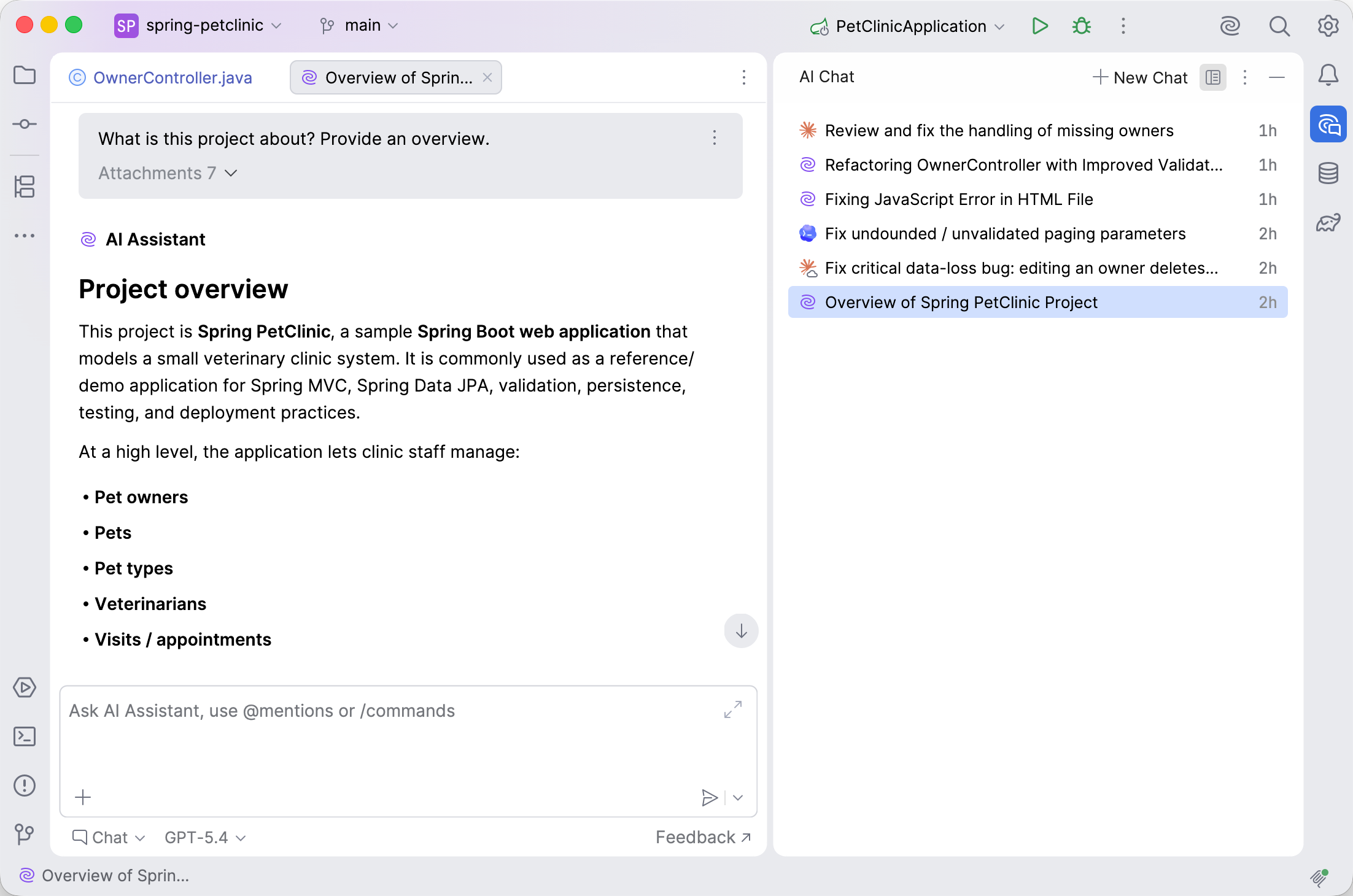Switch to OwnerController.java tab
The height and width of the screenshot is (896, 1353).
161,78
